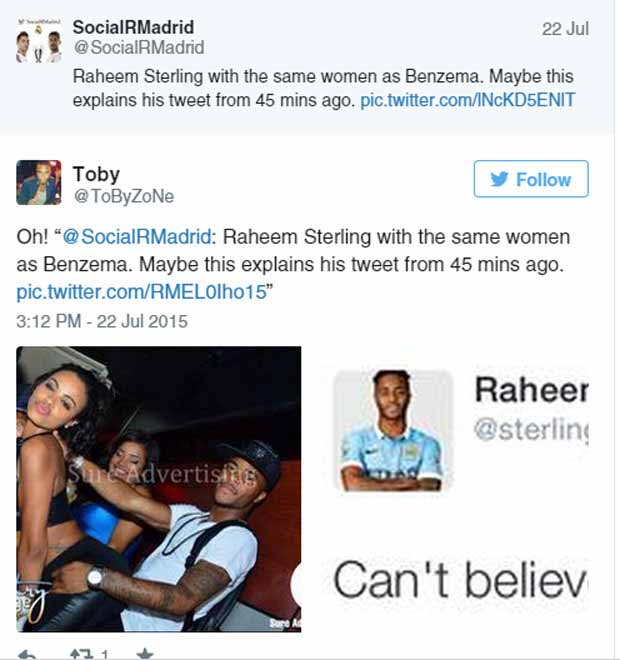Click the Manchester City player avatar in the attached image
This screenshot has width=620, height=660.
click(x=393, y=431)
